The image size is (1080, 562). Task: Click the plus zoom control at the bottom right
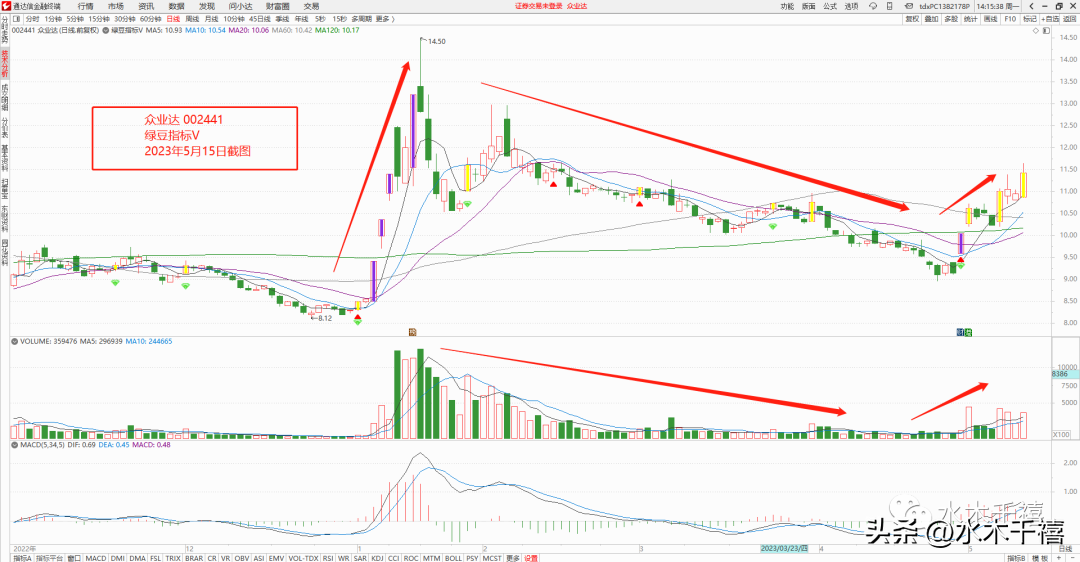[x=1059, y=558]
